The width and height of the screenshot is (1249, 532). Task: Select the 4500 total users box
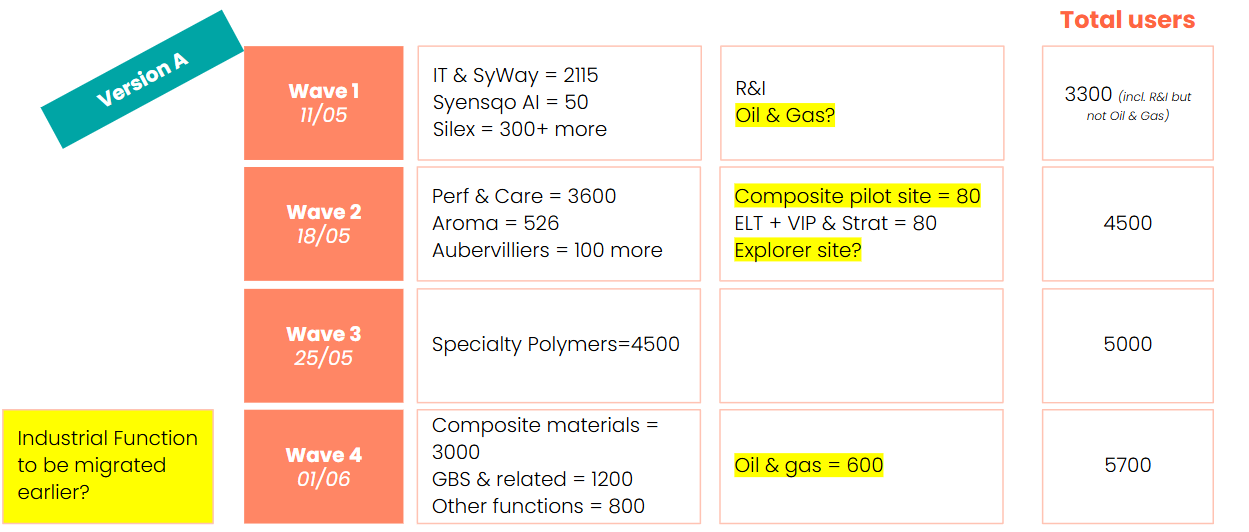[1127, 224]
